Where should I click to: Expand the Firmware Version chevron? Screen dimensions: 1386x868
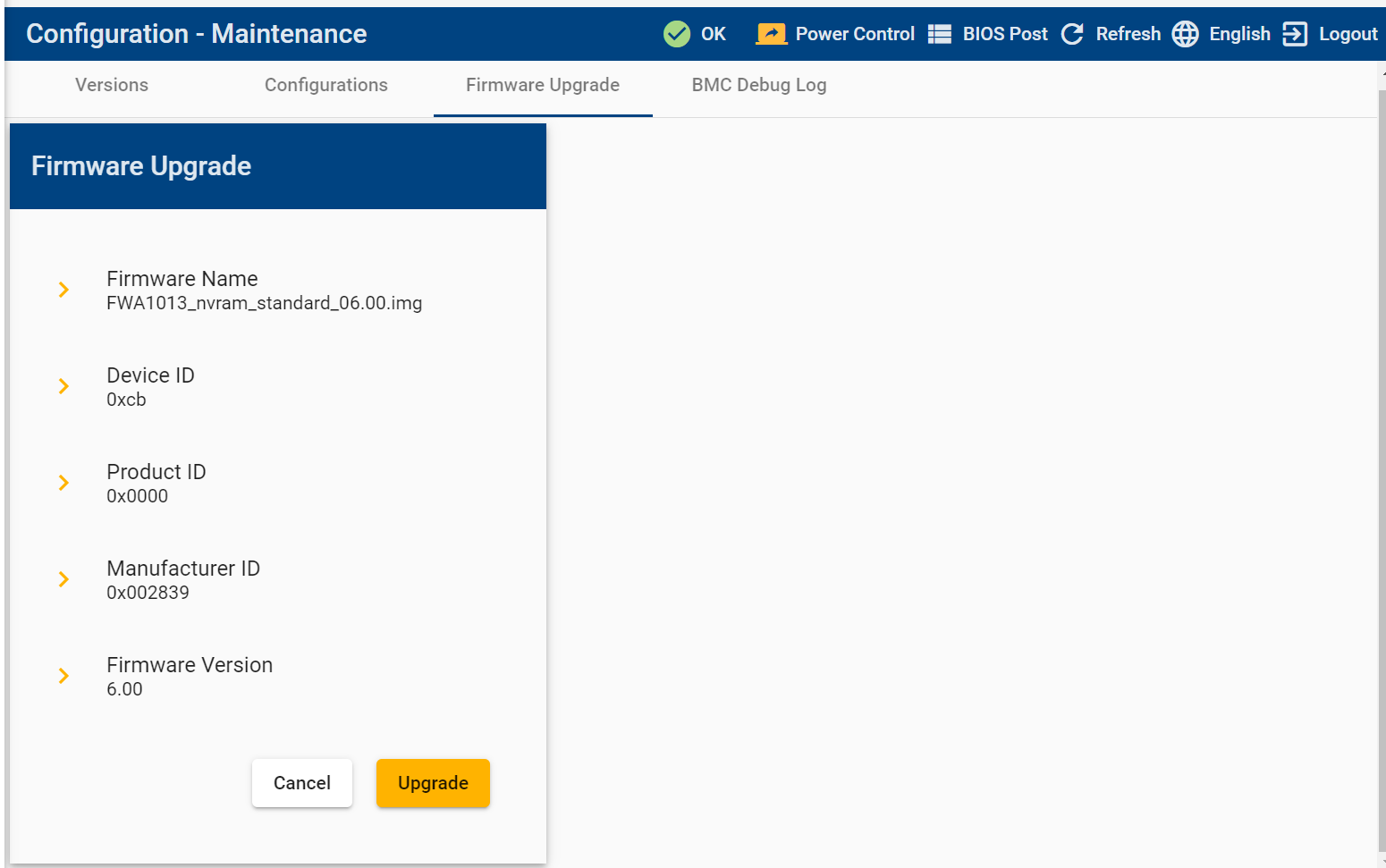63,676
